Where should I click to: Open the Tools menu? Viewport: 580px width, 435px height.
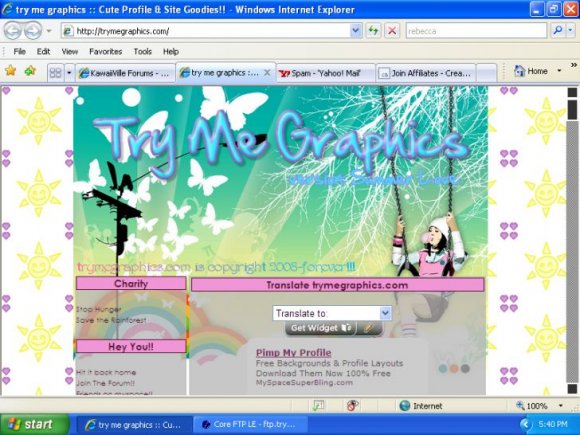point(142,51)
